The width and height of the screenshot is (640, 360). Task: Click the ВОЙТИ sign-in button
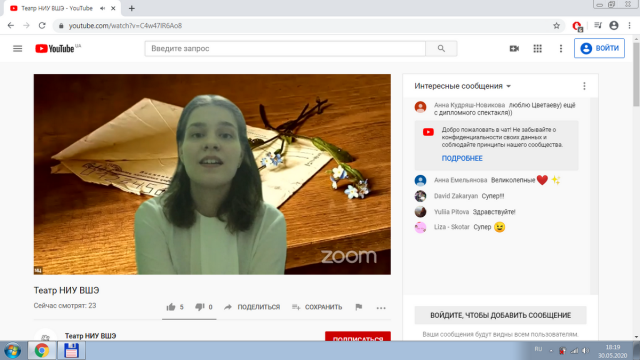pyautogui.click(x=599, y=48)
